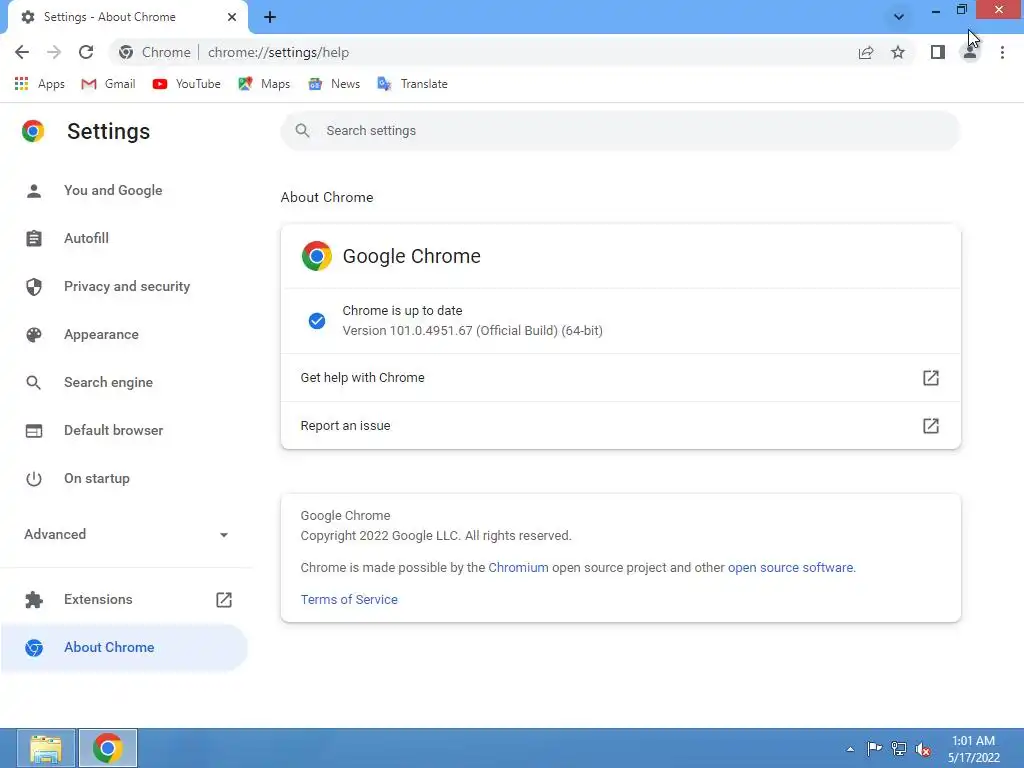Screen dimensions: 1024x768
Task: Select Search engine in sidebar
Action: pos(108,382)
